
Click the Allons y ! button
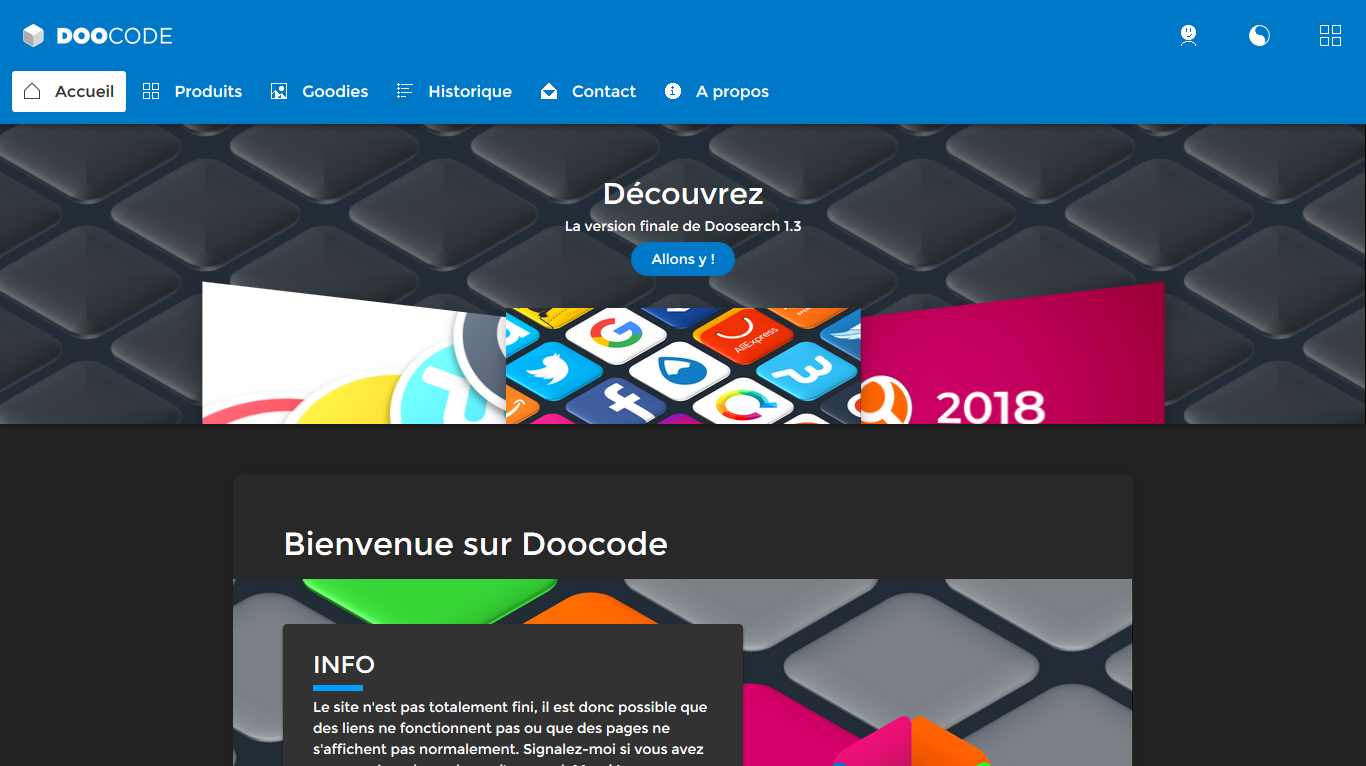coord(683,259)
